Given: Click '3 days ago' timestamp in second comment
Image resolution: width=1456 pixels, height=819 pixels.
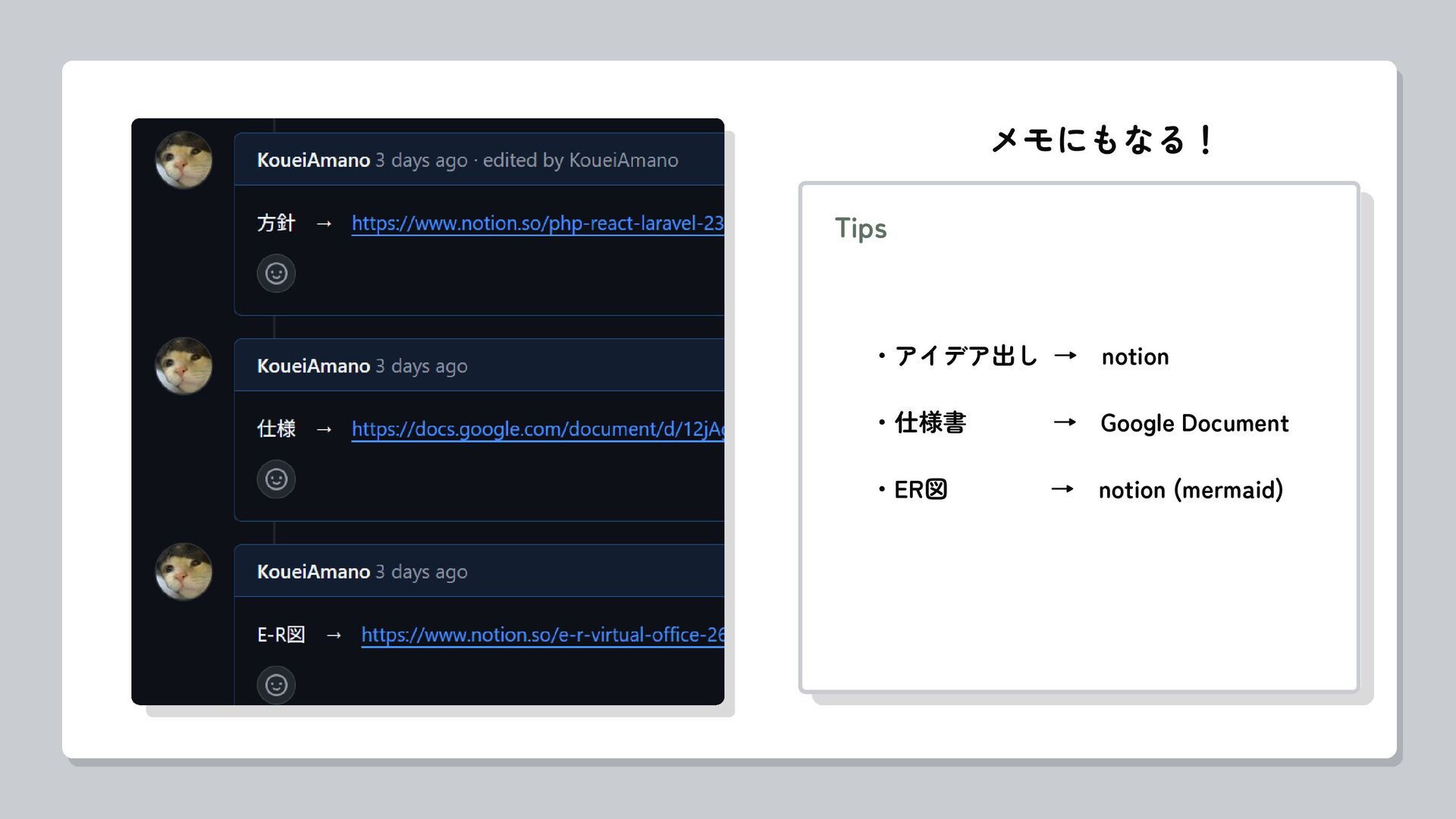Looking at the screenshot, I should click(x=422, y=366).
